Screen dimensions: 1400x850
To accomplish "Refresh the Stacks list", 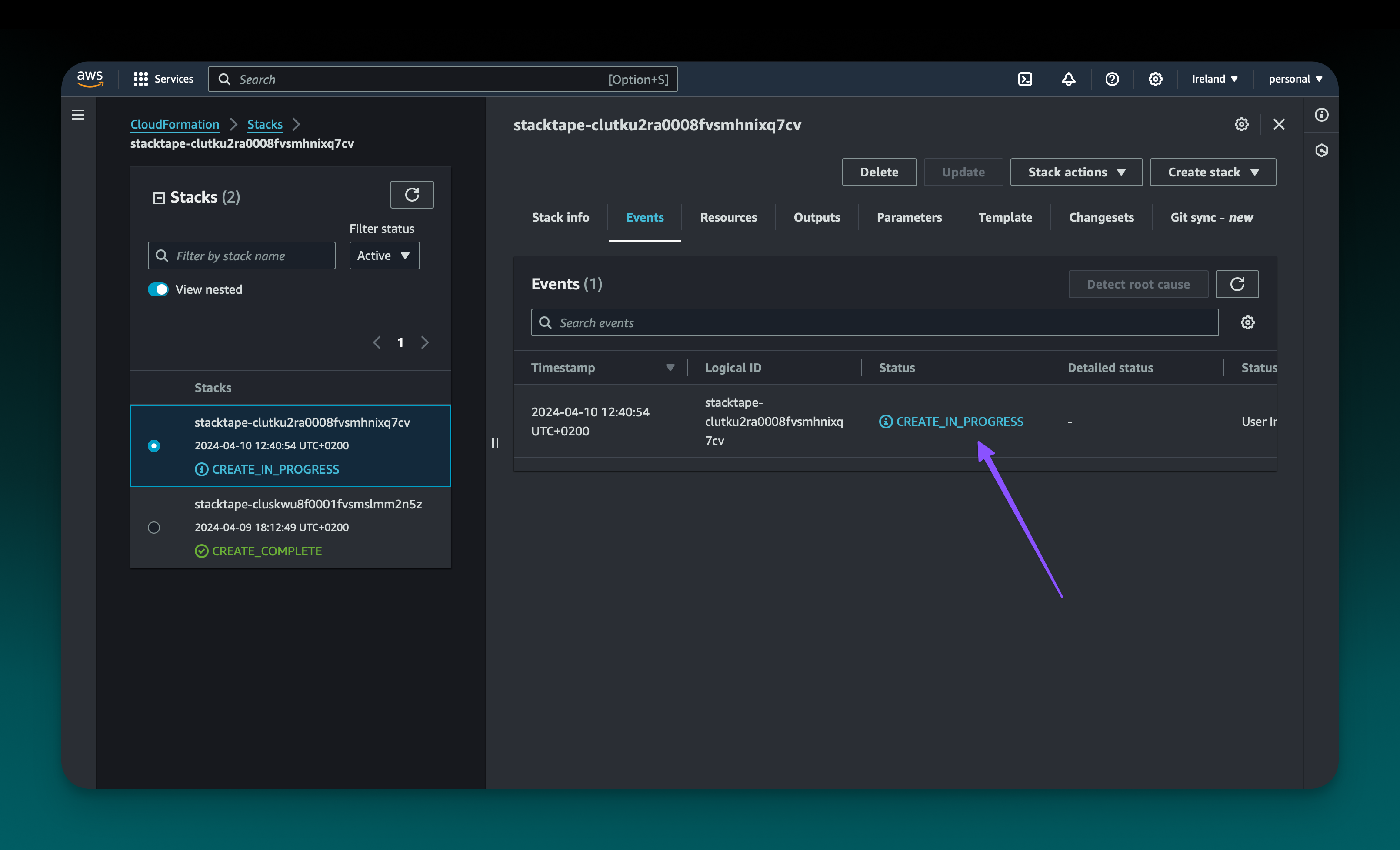I will coord(412,195).
